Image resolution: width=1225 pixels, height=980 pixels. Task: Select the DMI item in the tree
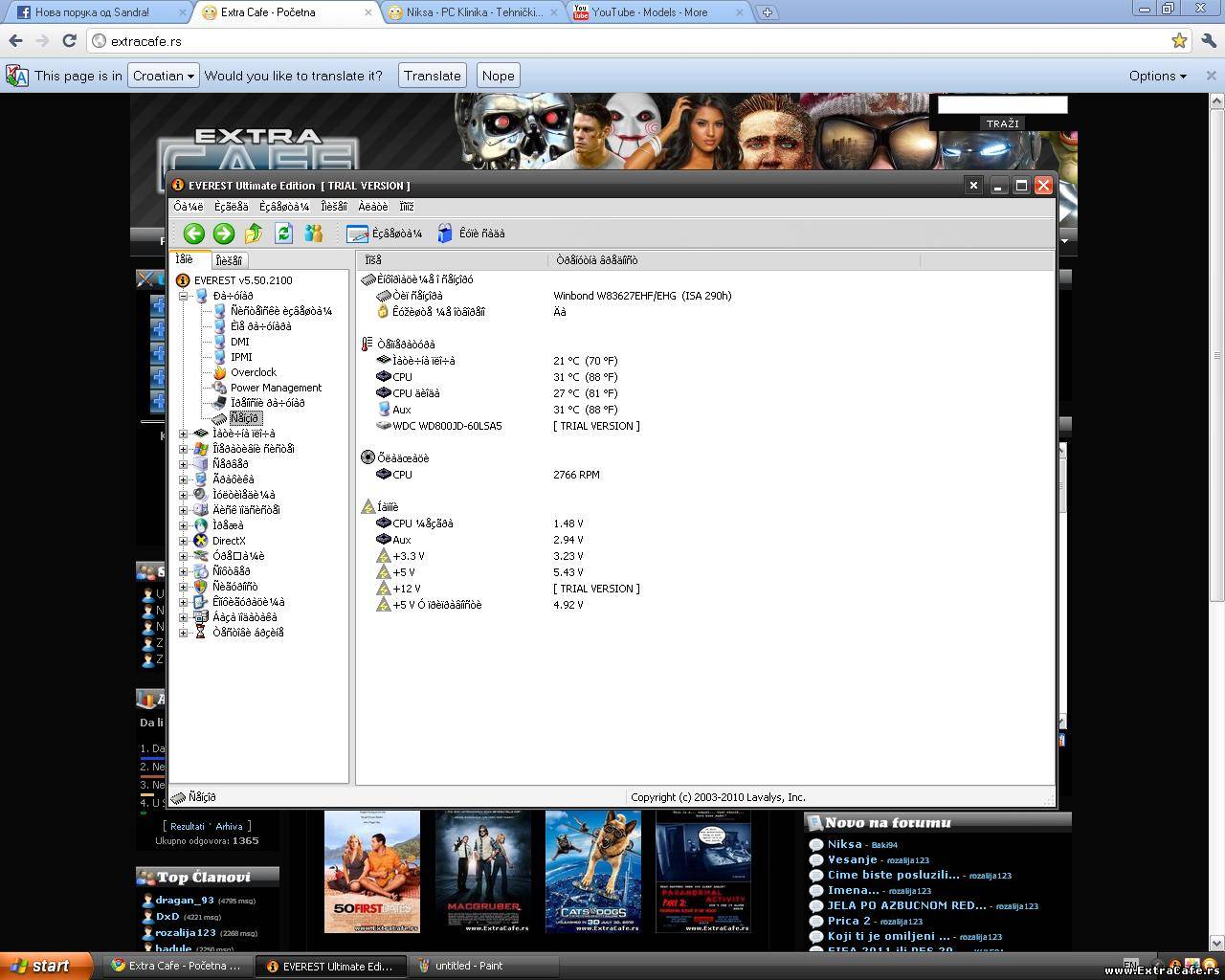[x=239, y=342]
